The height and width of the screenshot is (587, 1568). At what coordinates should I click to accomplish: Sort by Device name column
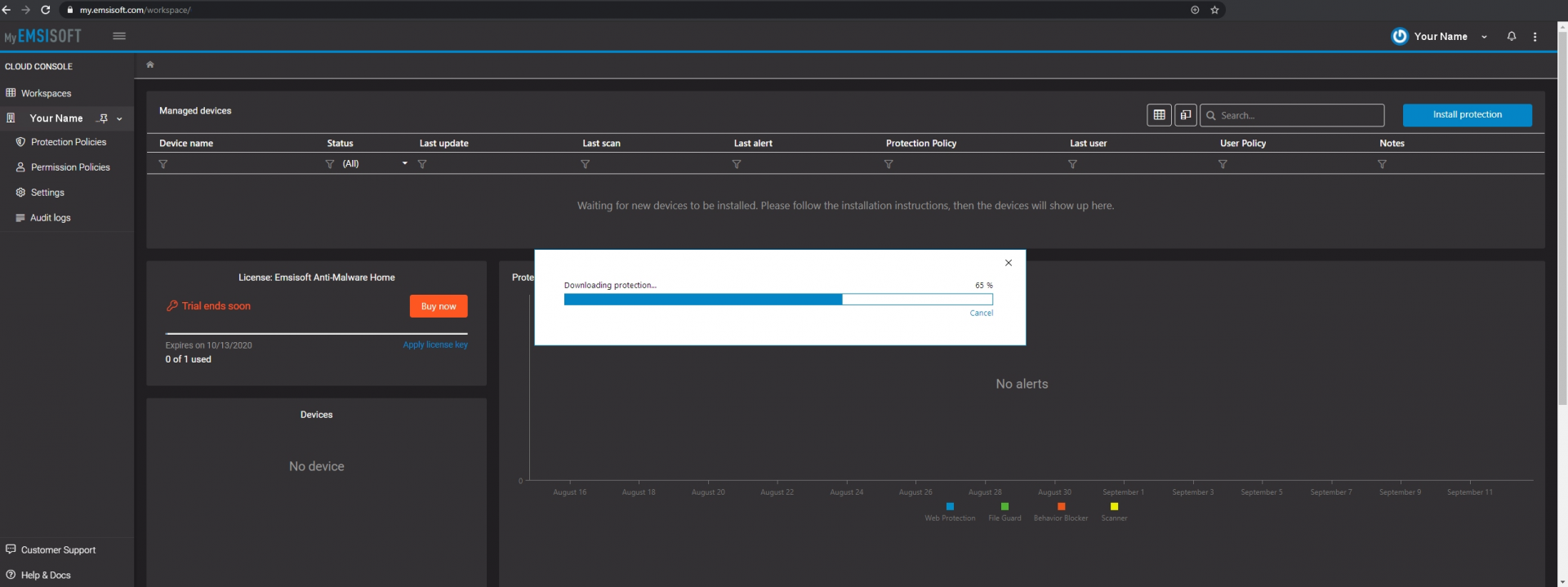click(186, 143)
